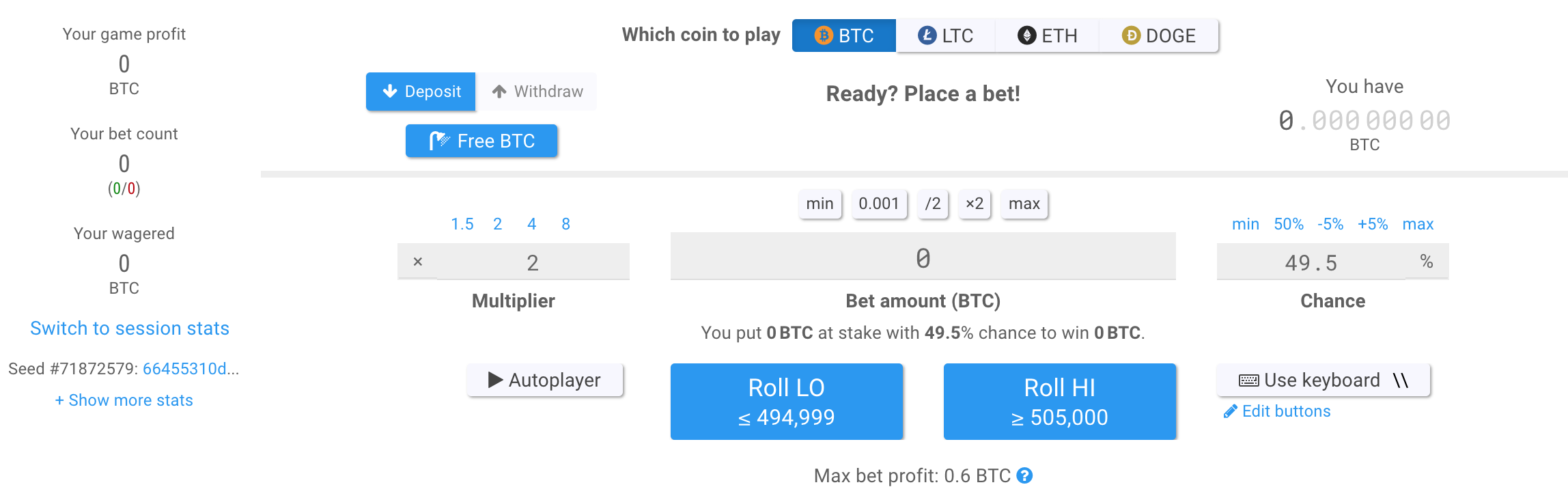Click the question mark next to Max bet profit
This screenshot has height=500, width=1568.
coord(1026,475)
